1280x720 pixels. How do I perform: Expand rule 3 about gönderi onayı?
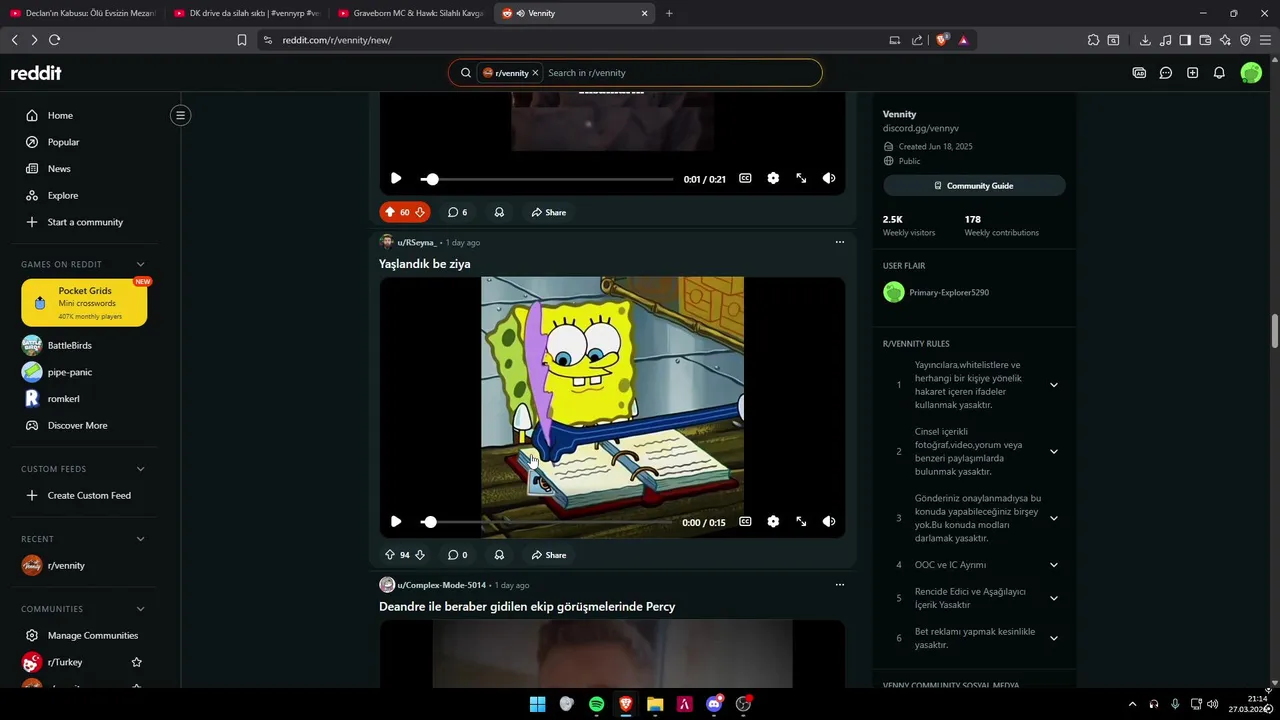[1053, 518]
